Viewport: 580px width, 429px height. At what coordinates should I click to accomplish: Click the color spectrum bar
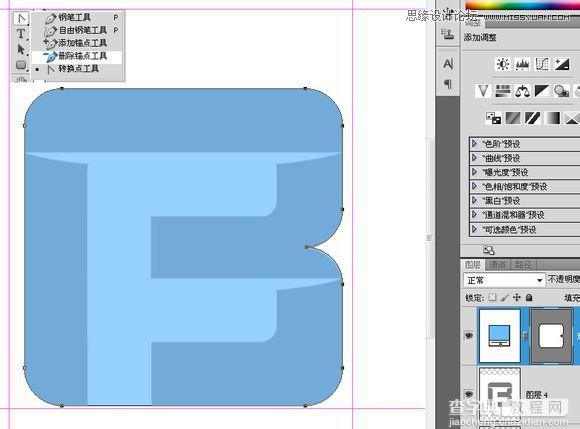[522, 5]
